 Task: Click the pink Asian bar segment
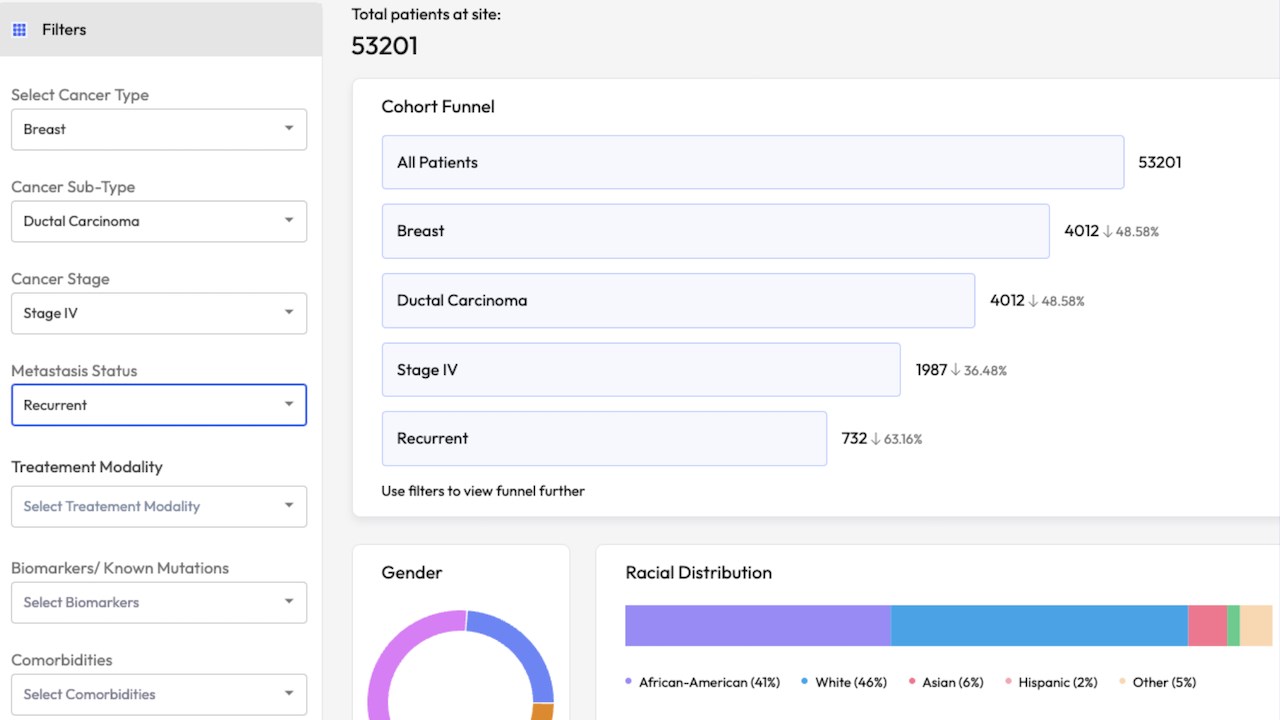pos(1206,625)
